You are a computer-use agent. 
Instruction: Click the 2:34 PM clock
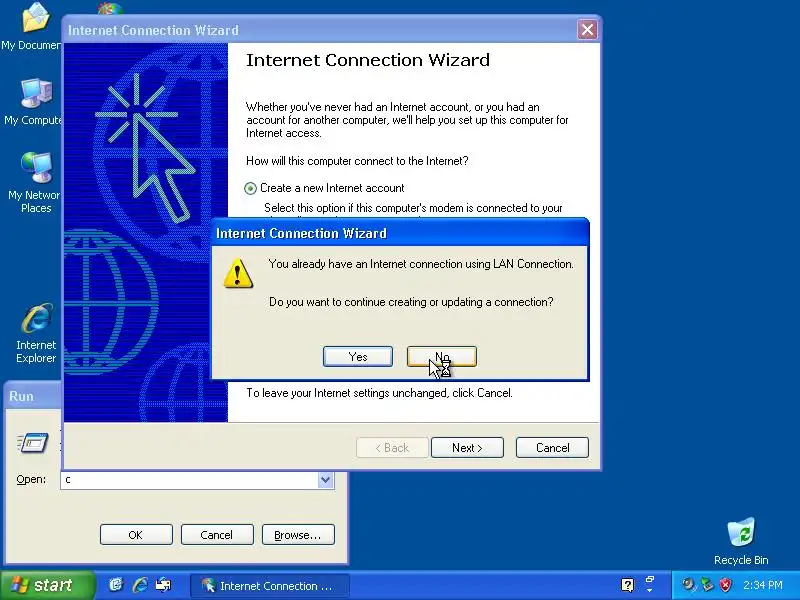[x=763, y=585]
